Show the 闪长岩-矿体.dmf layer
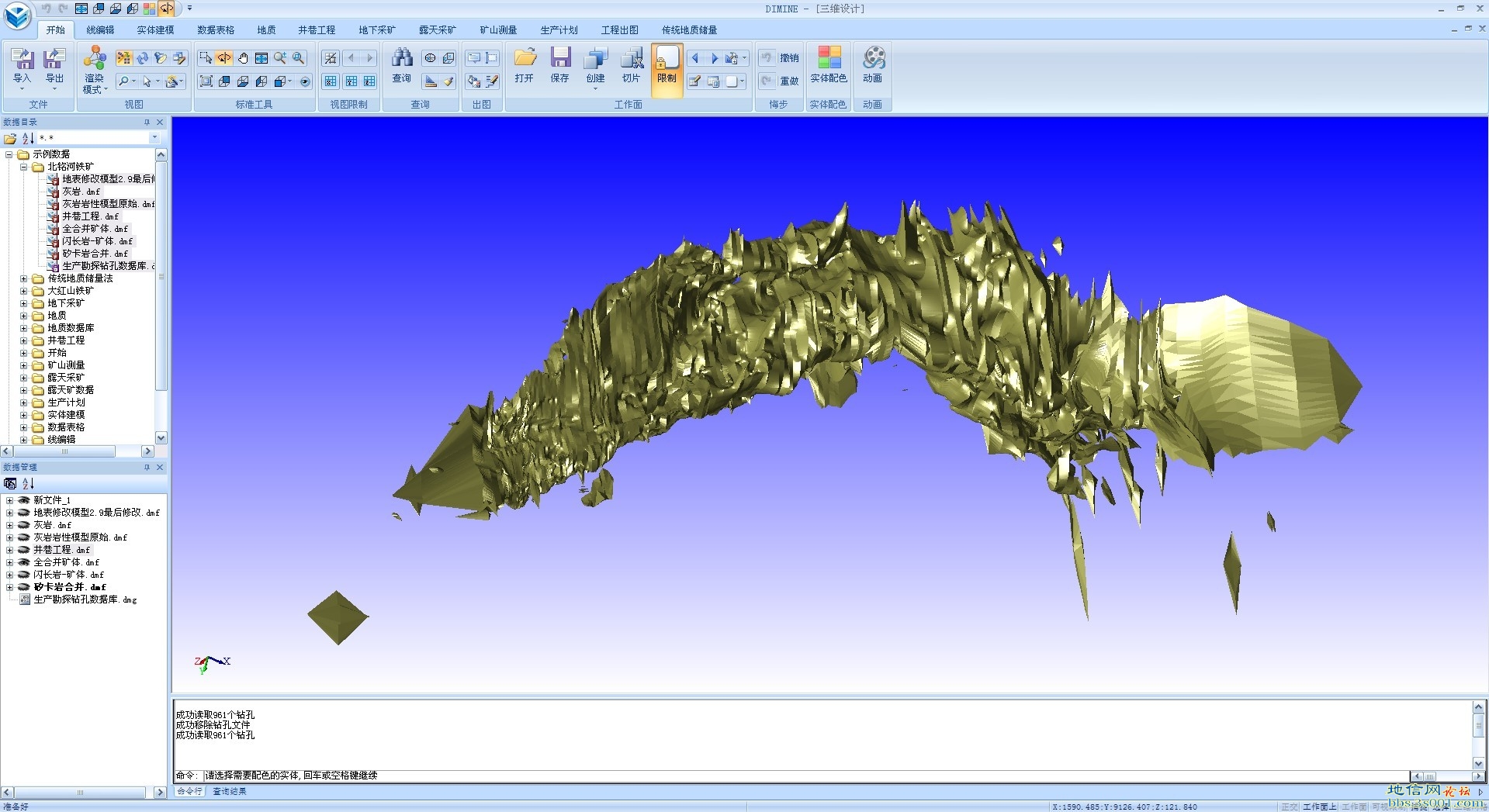Image resolution: width=1489 pixels, height=812 pixels. (24, 575)
